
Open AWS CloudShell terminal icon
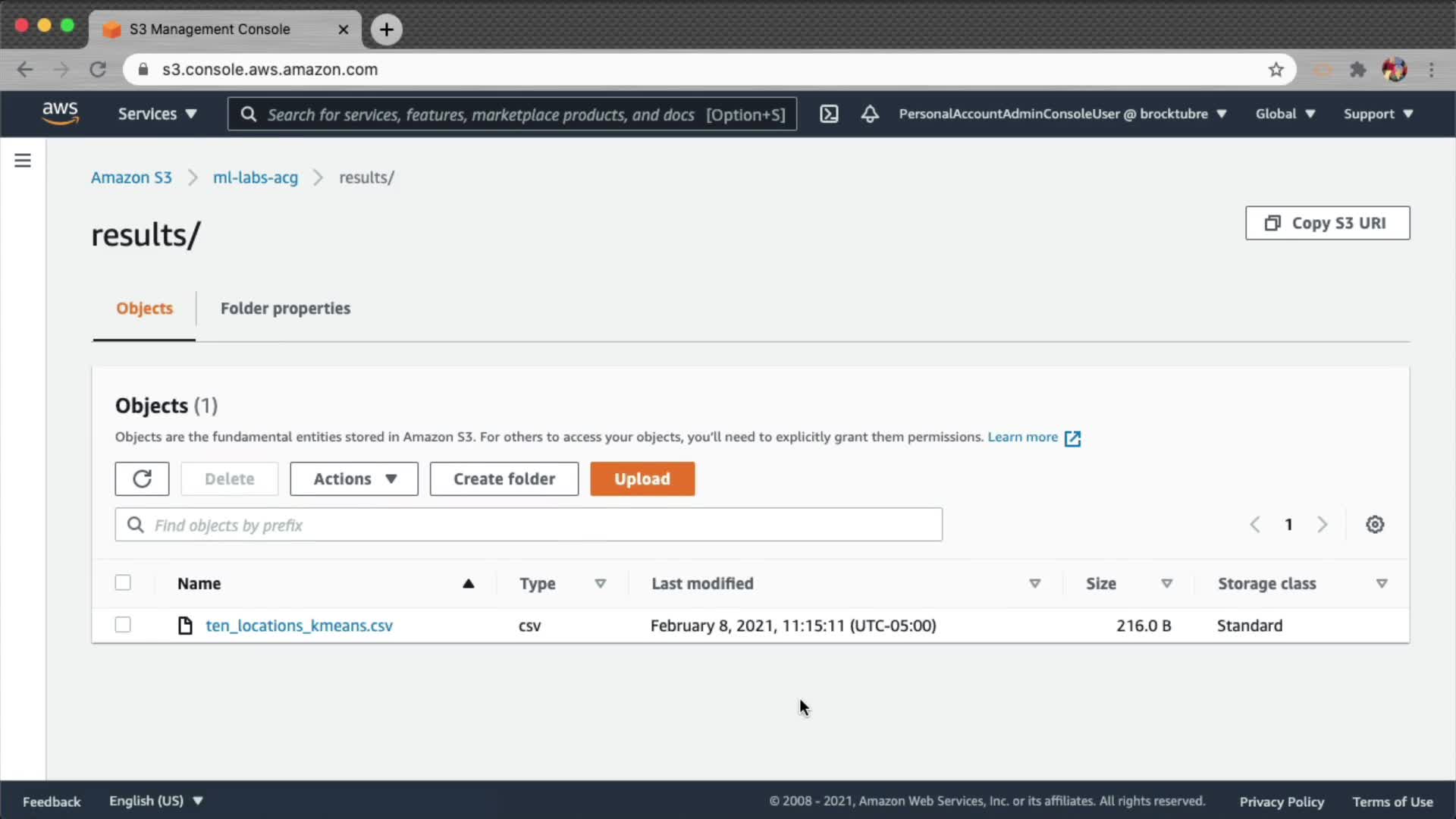(x=829, y=114)
